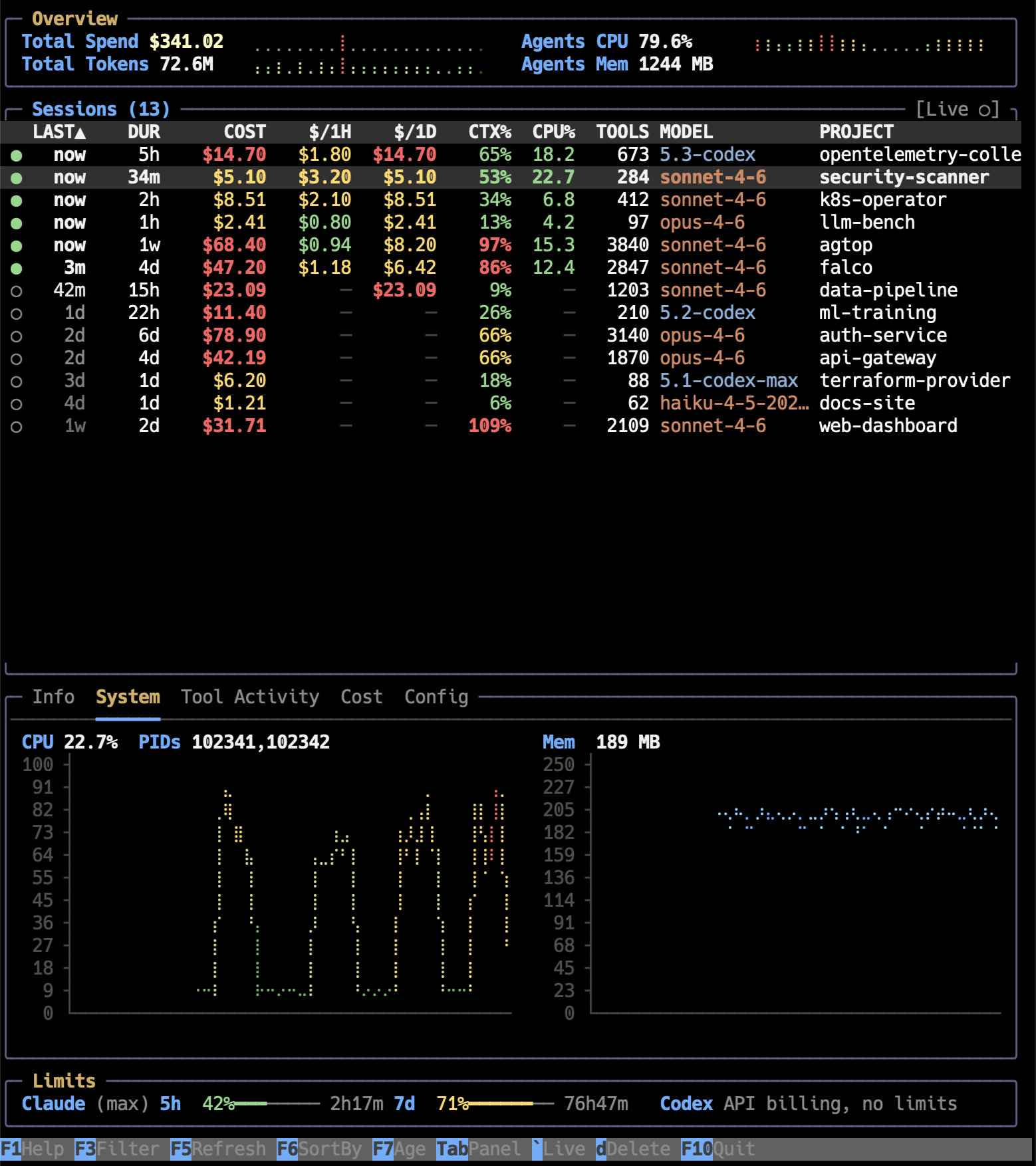
Task: Click the Claude 5h limit 42% progress bar
Action: click(277, 1104)
